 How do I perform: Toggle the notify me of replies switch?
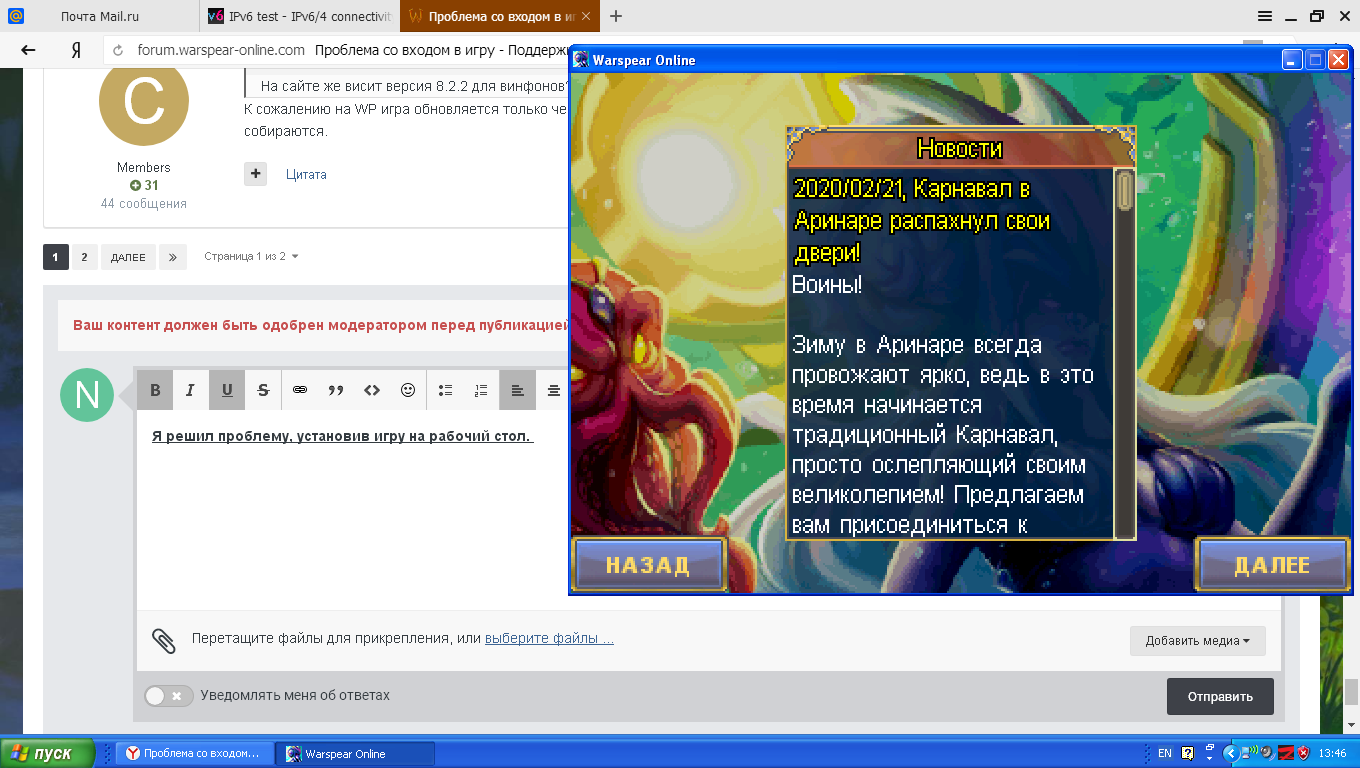click(x=169, y=696)
